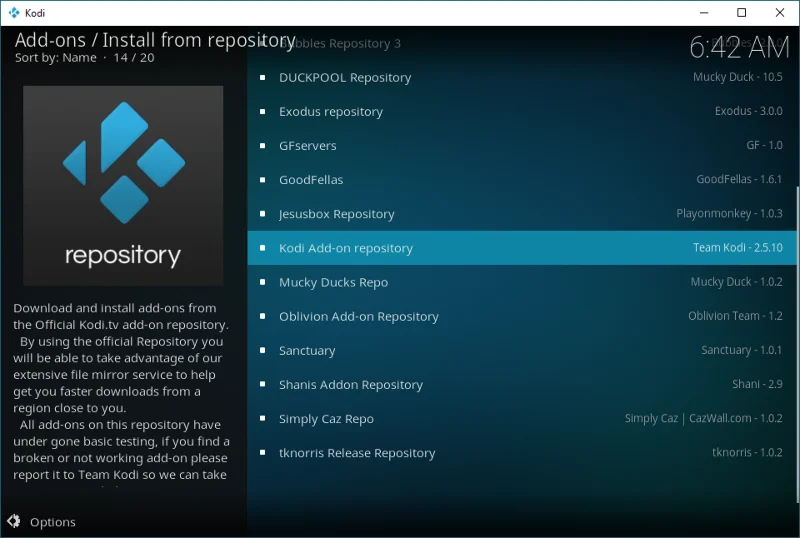800x538 pixels.
Task: Minimize the Kodi window
Action: tap(704, 13)
